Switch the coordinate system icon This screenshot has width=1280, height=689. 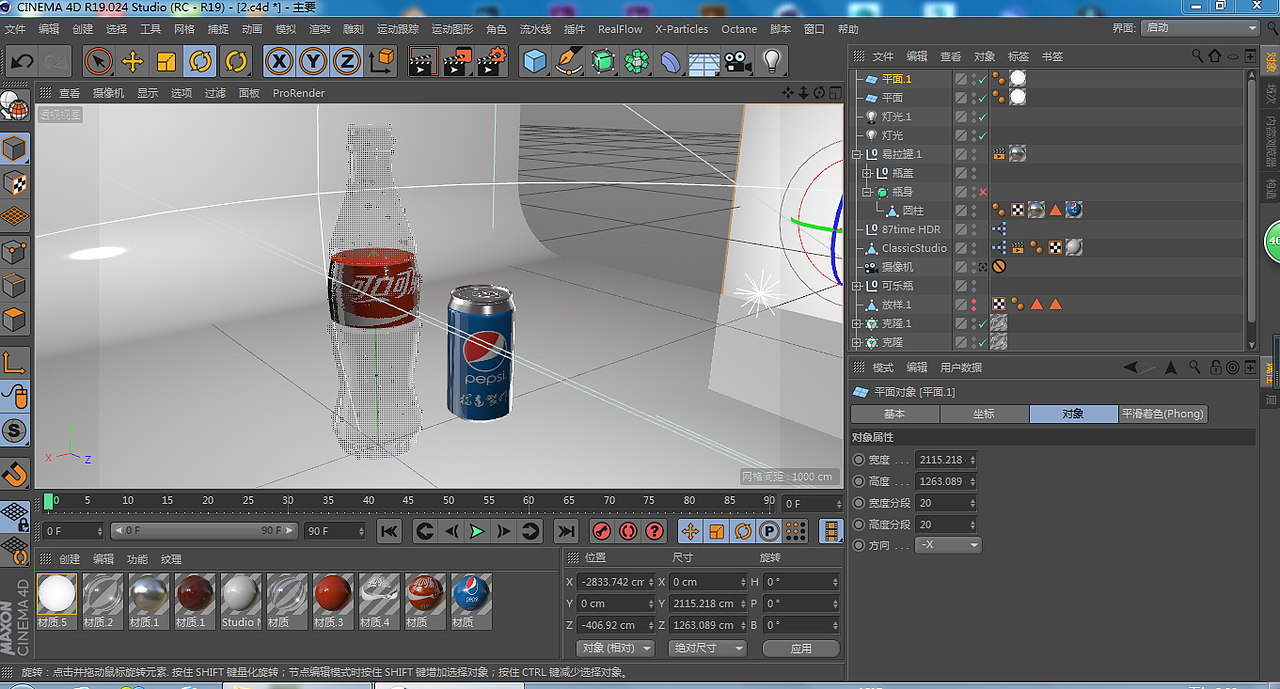pyautogui.click(x=381, y=61)
